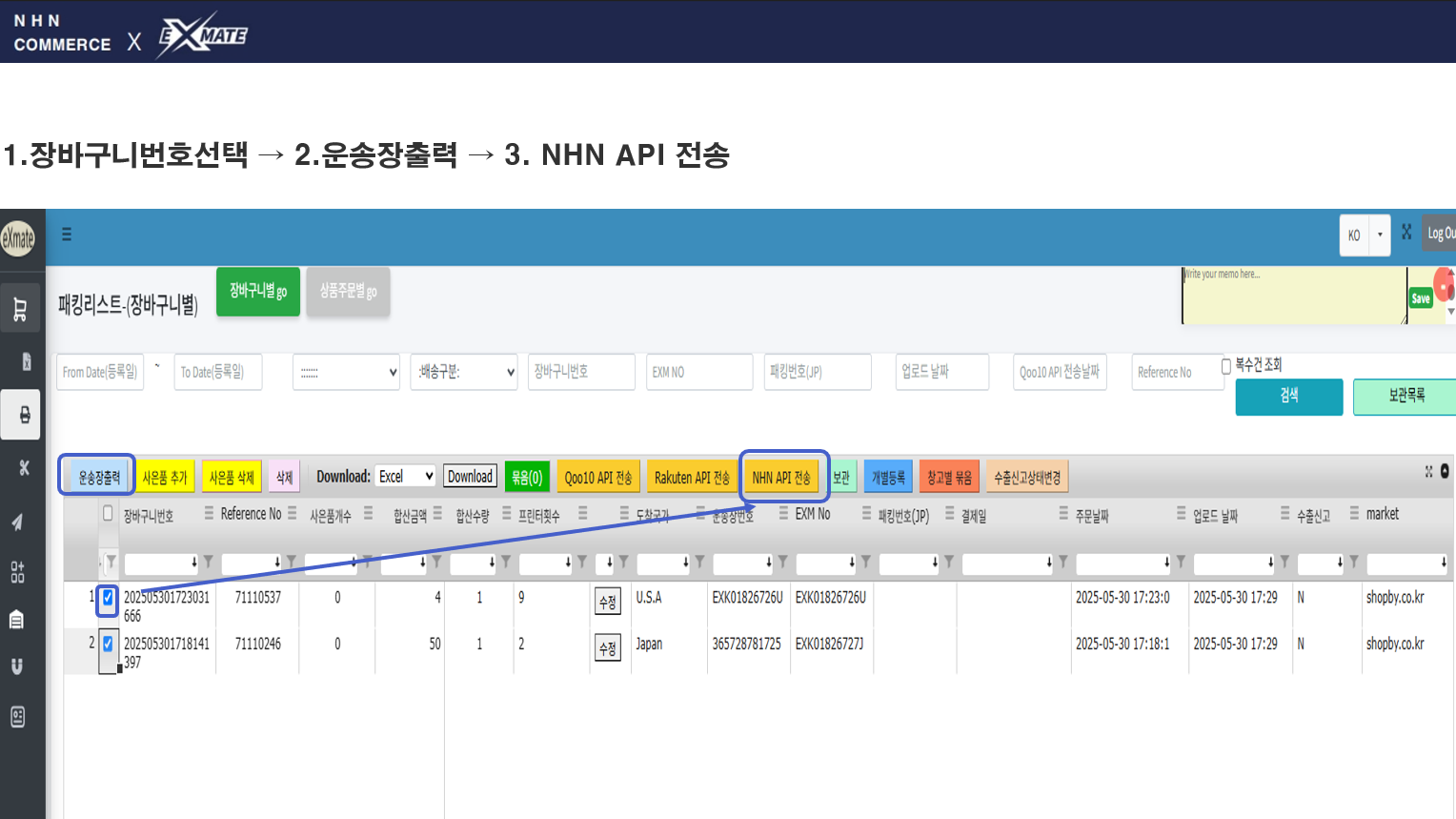The image size is (1456, 819).
Task: Click the green Save memo button
Action: point(1420,298)
